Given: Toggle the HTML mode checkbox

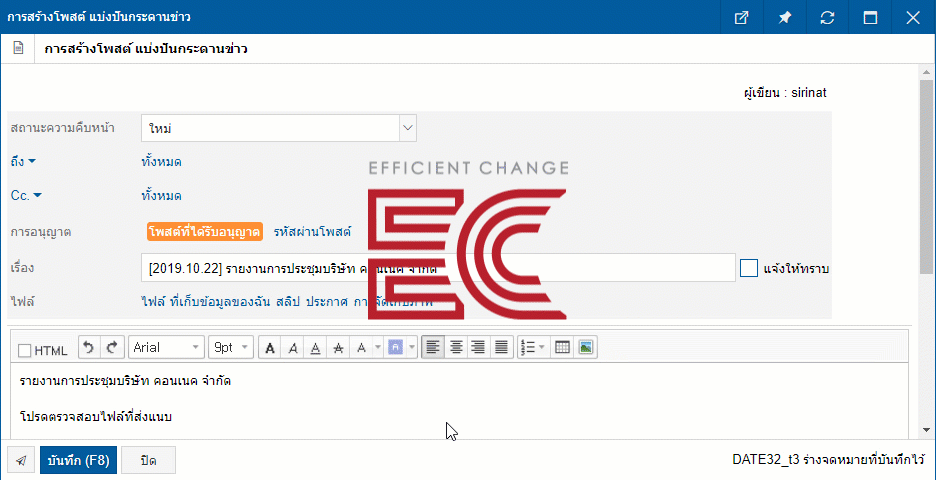Looking at the screenshot, I should [x=24, y=350].
